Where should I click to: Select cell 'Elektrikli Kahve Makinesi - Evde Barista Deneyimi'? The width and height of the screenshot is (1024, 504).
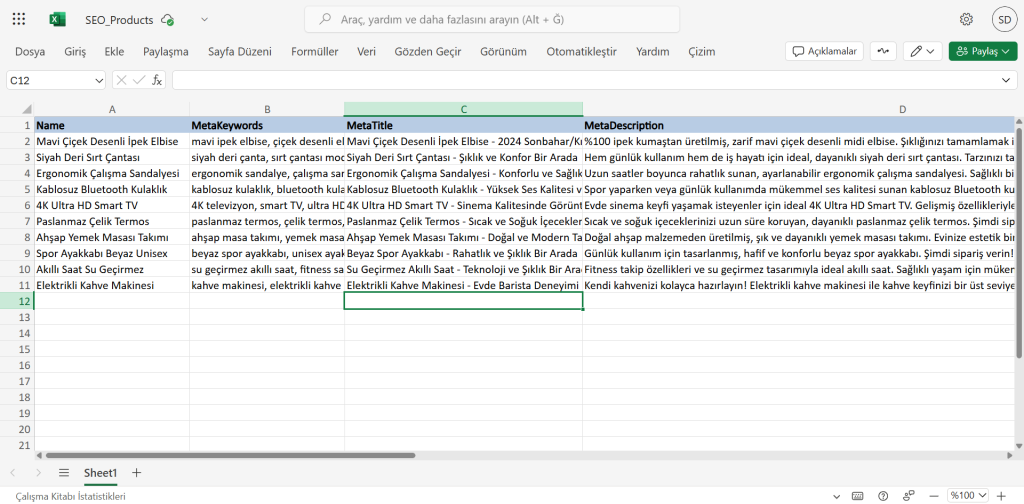click(x=463, y=285)
